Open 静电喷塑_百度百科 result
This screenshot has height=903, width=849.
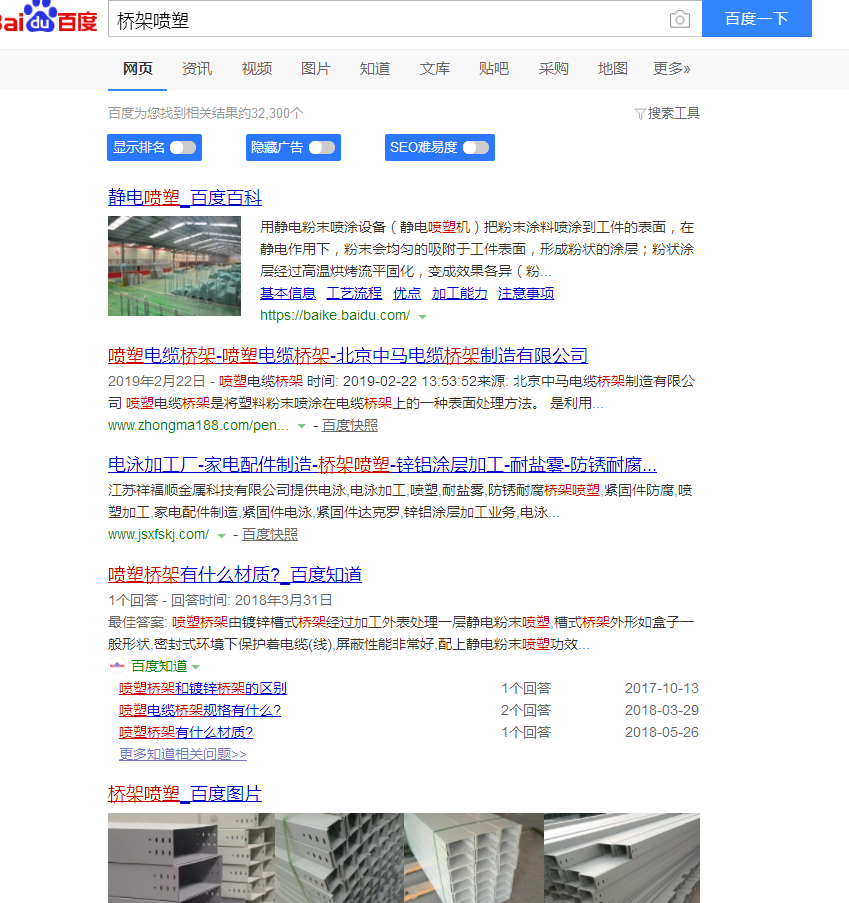(x=185, y=198)
